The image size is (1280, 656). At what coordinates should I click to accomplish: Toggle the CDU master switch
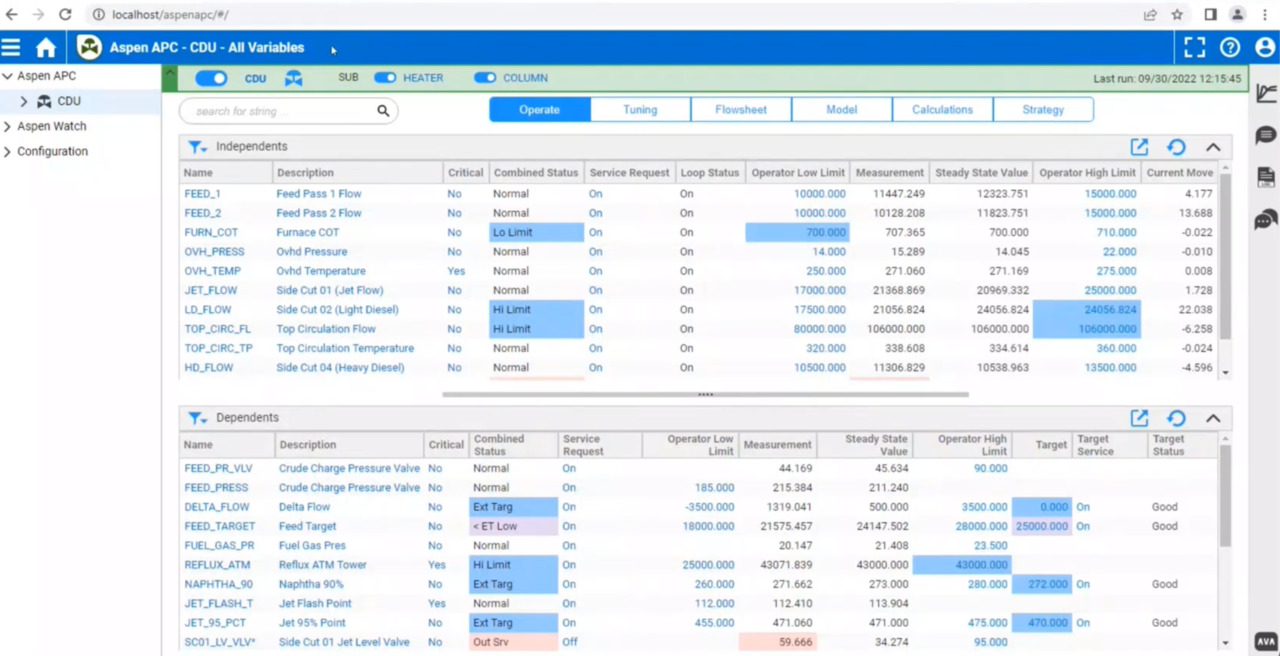[x=211, y=78]
